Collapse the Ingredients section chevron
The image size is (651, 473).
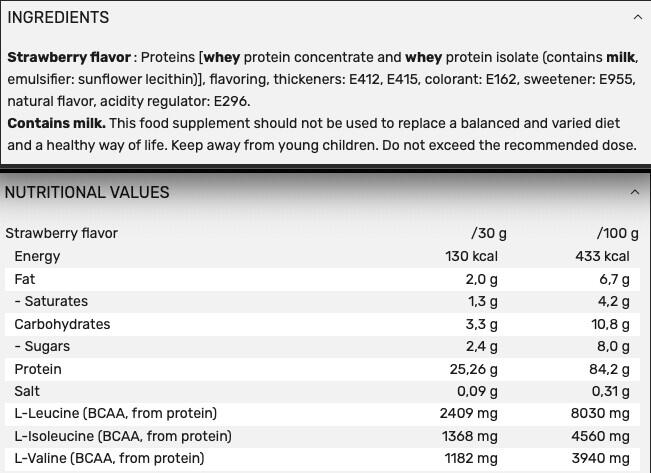(x=637, y=17)
